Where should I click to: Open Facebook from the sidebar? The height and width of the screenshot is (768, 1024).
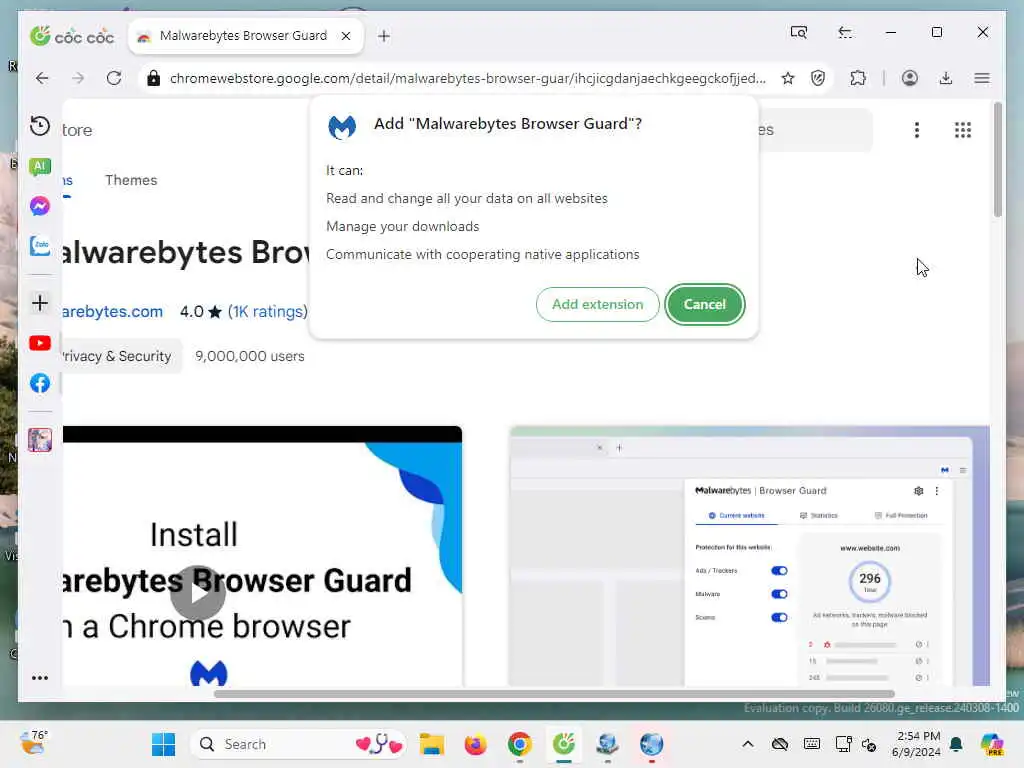[x=40, y=383]
